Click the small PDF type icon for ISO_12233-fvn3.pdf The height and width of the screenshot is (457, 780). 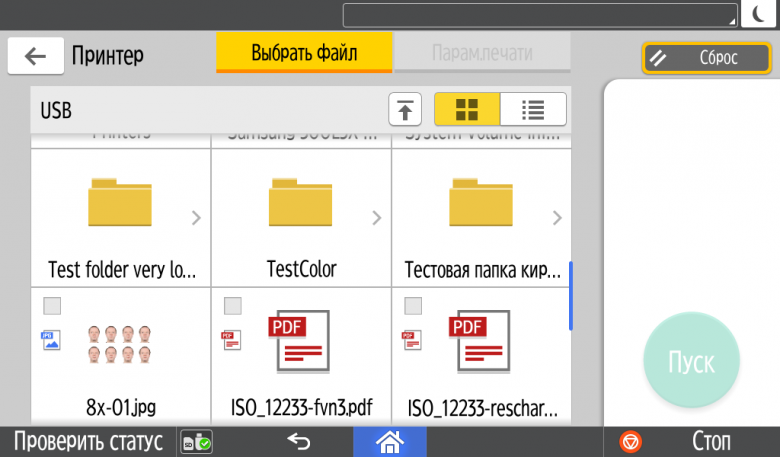[x=231, y=340]
